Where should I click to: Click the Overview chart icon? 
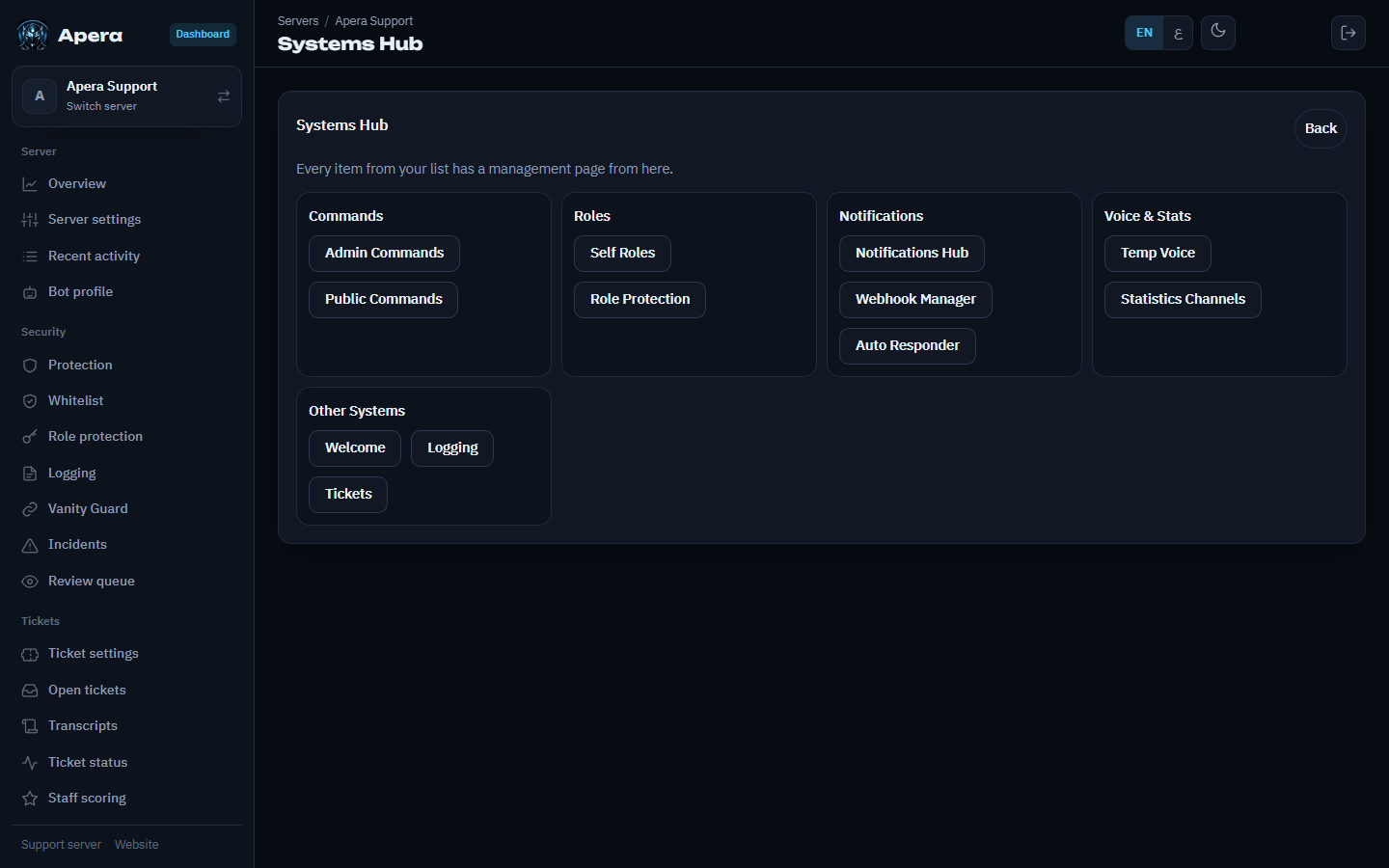(x=30, y=184)
